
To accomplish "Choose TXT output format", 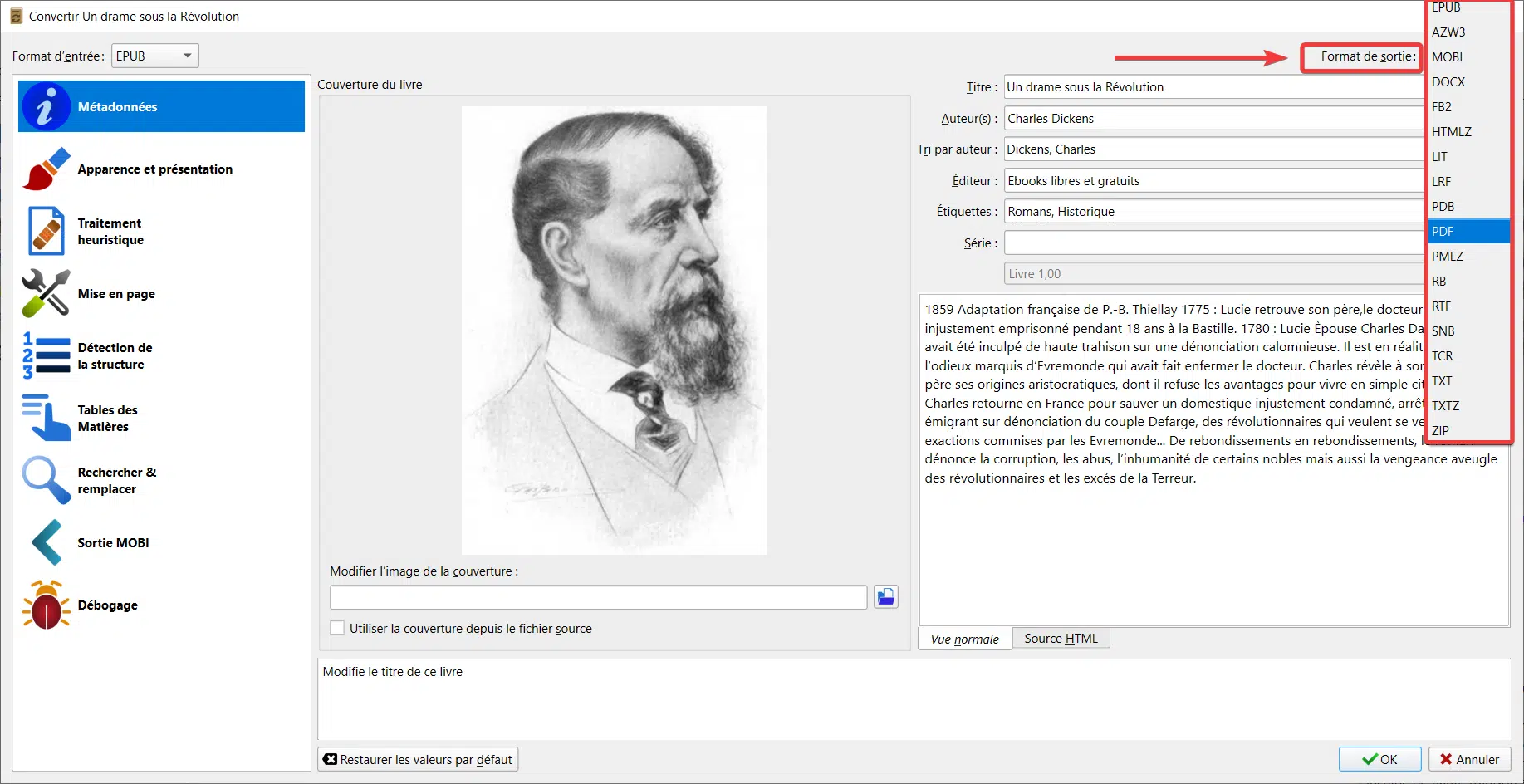I will [1468, 381].
